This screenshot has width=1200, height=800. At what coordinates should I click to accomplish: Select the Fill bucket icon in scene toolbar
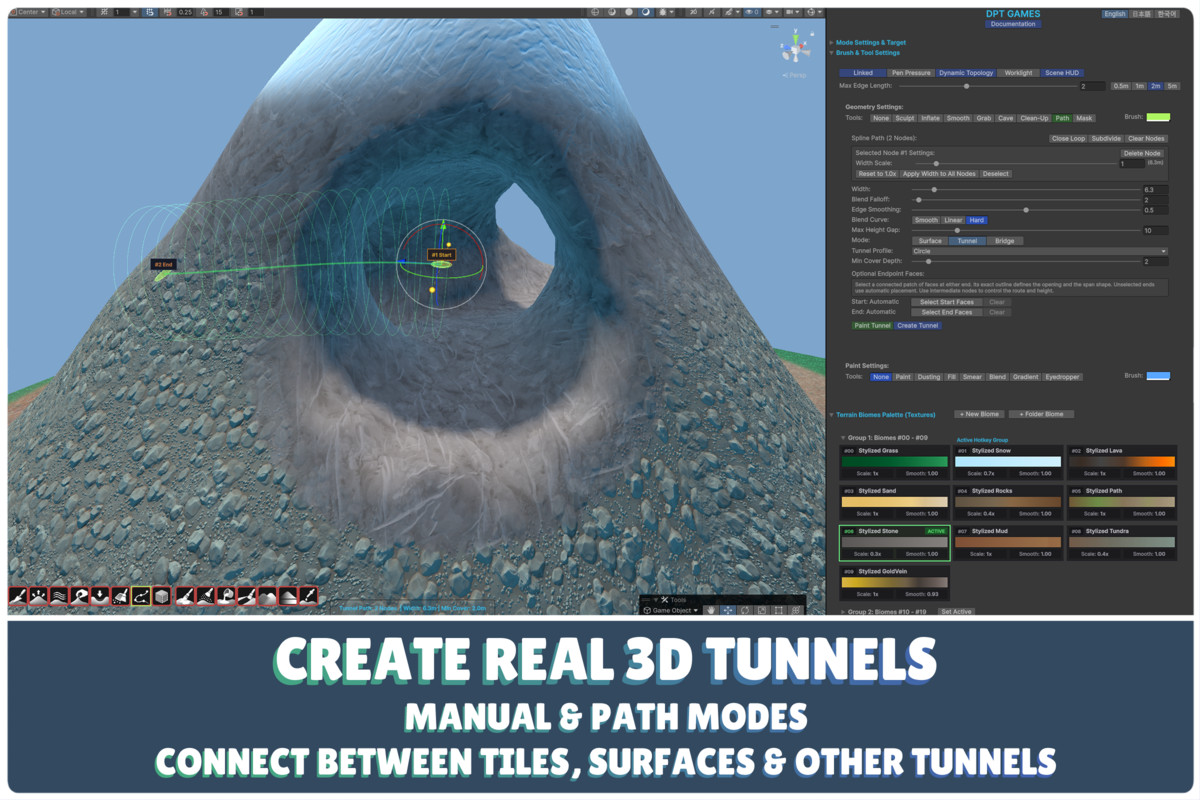[x=227, y=596]
